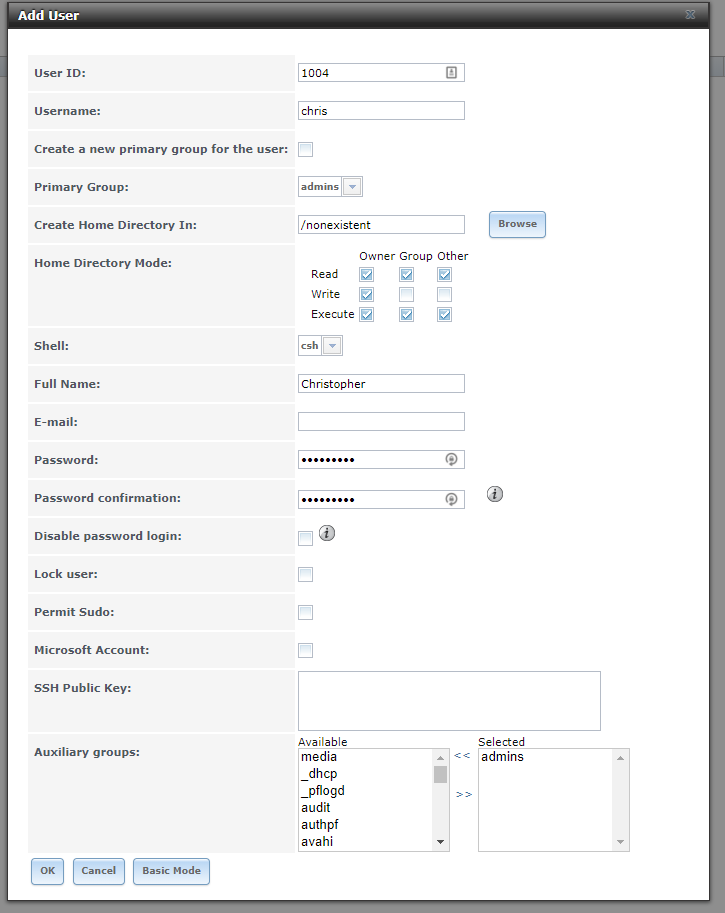The width and height of the screenshot is (725, 913).
Task: Click the Password confirmation field key icon
Action: click(451, 499)
